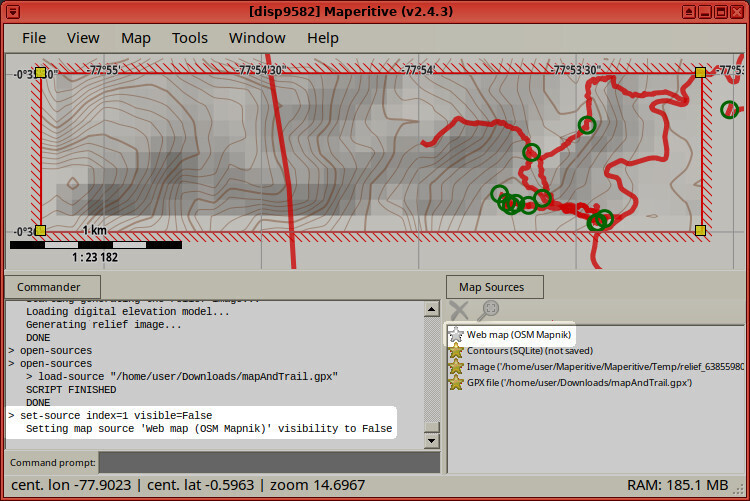Viewport: 750px width, 501px height.
Task: Open the Tools menu
Action: 189,38
